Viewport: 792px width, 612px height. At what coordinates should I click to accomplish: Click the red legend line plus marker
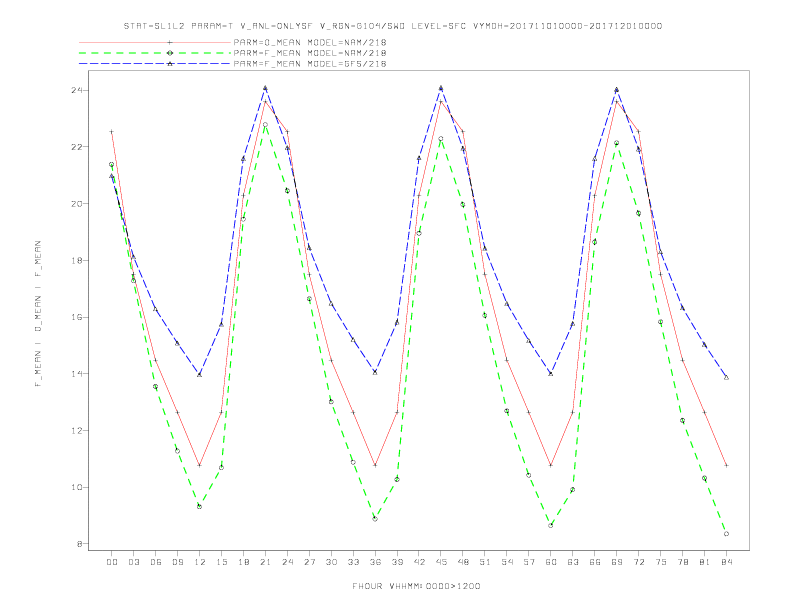170,42
